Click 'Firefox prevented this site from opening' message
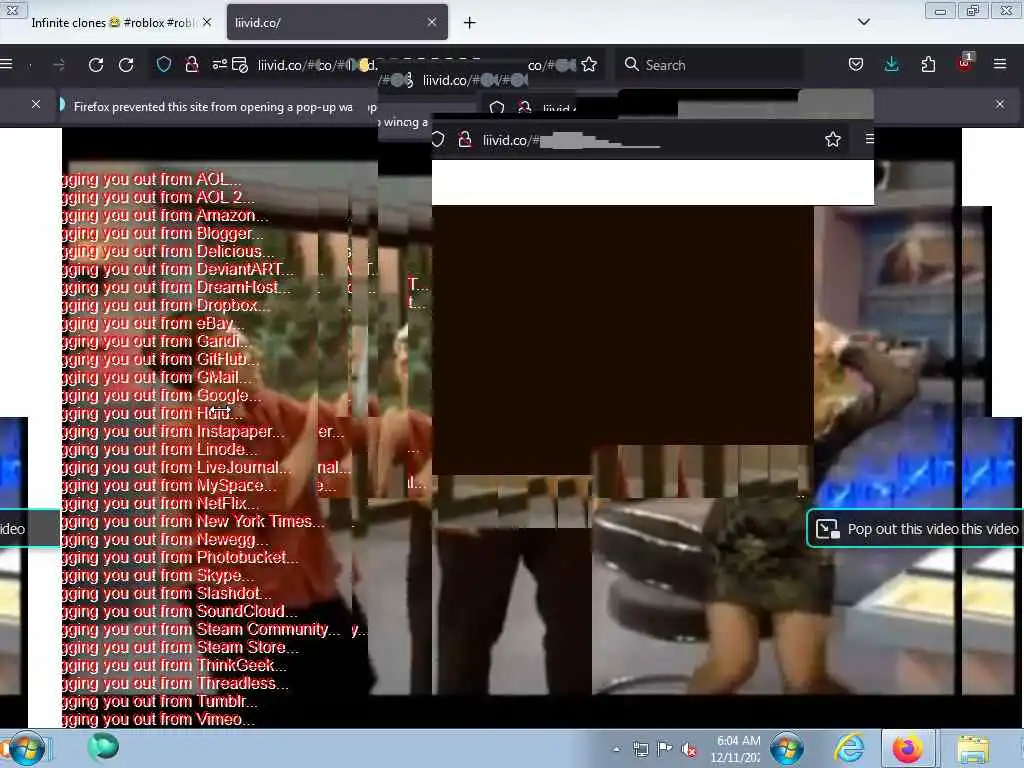The height and width of the screenshot is (768, 1024). point(213,106)
